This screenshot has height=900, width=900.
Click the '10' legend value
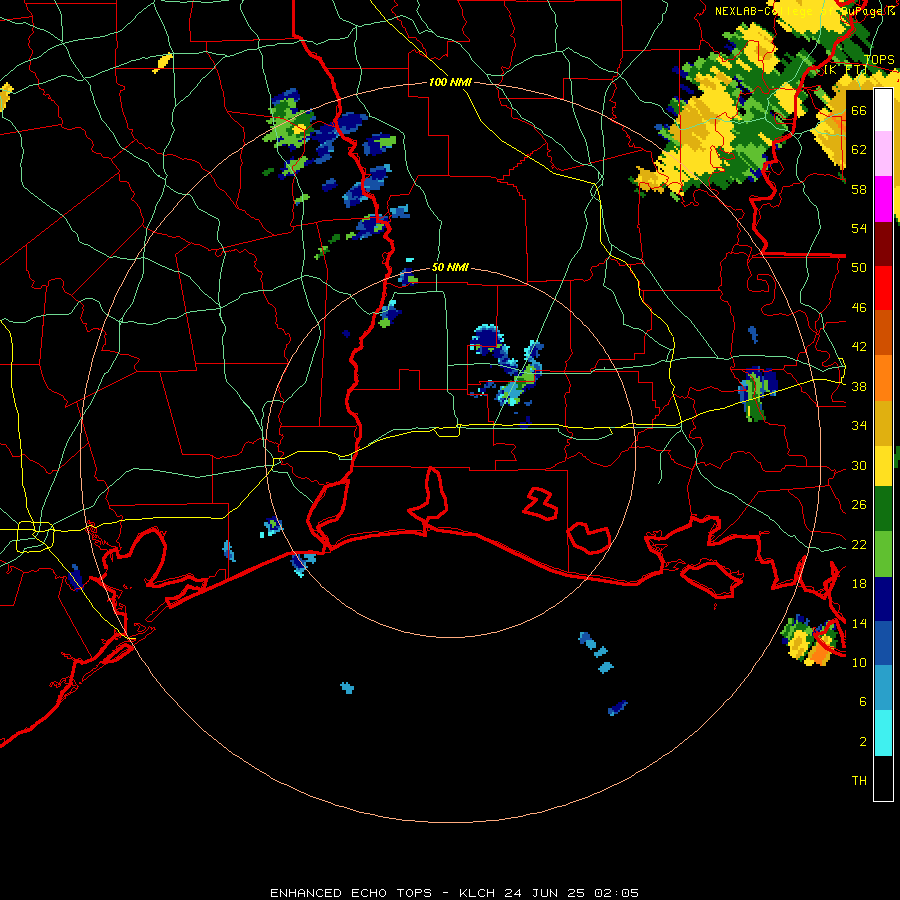(x=859, y=663)
